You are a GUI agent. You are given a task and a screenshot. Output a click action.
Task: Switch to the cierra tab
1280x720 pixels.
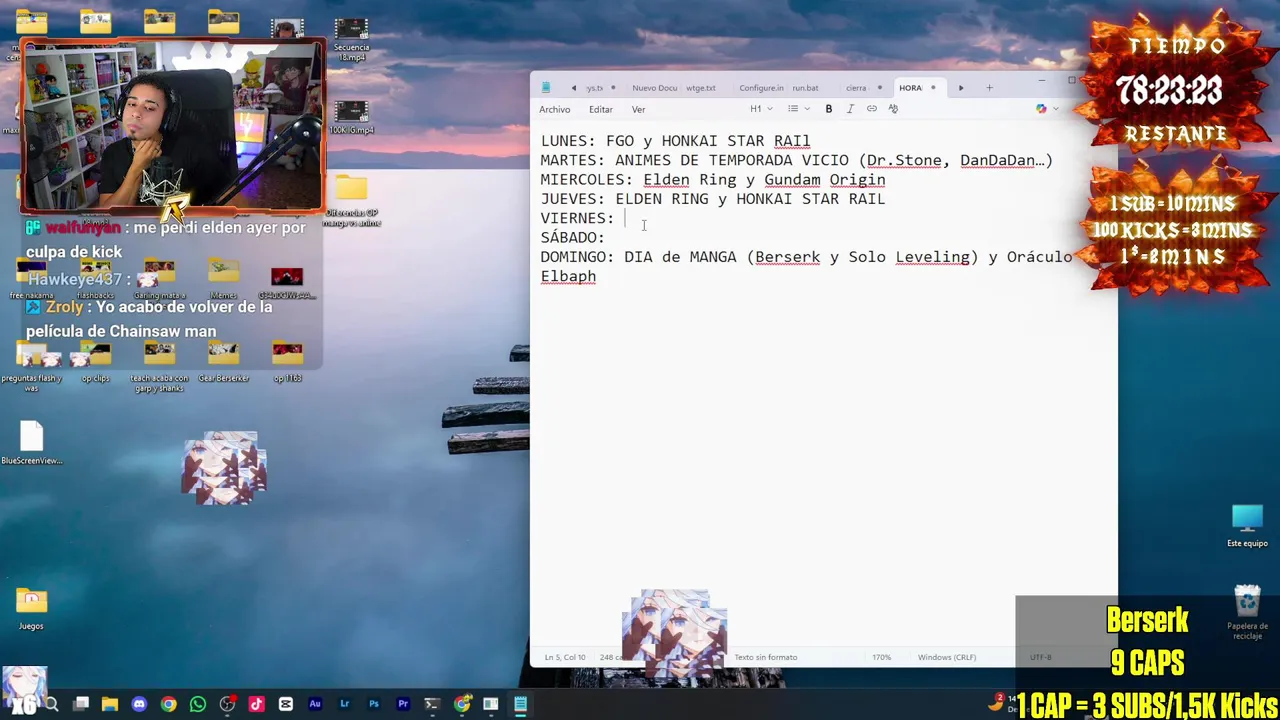click(x=856, y=88)
